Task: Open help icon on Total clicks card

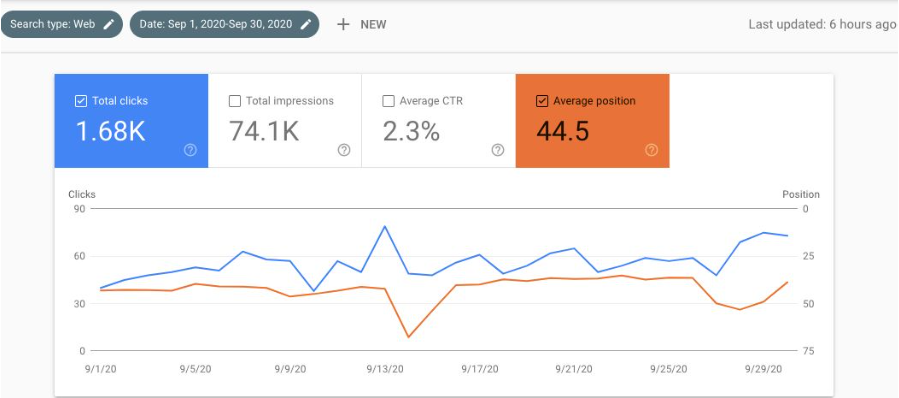Action: 190,150
